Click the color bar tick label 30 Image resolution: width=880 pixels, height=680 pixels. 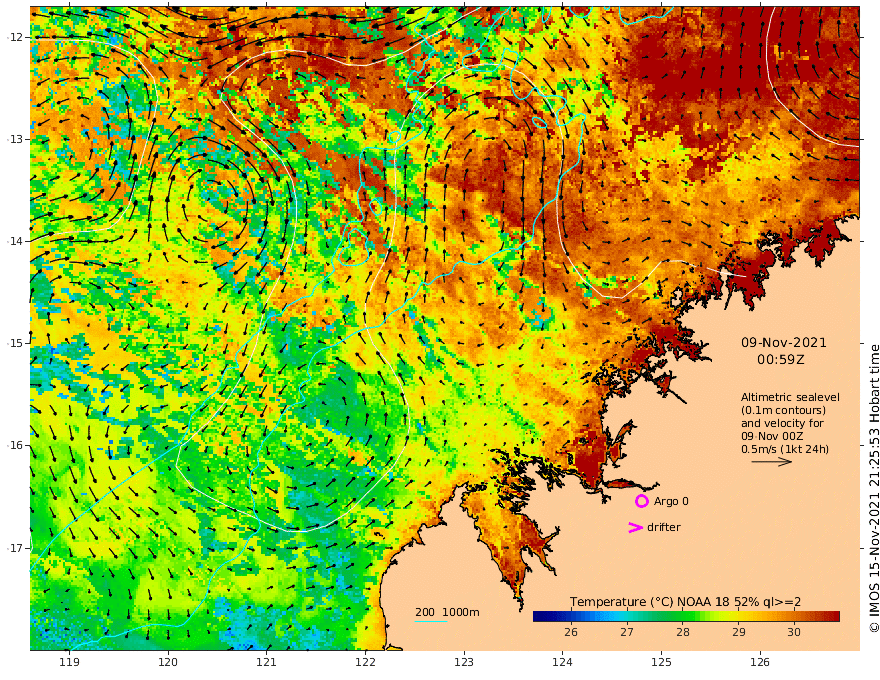click(794, 632)
